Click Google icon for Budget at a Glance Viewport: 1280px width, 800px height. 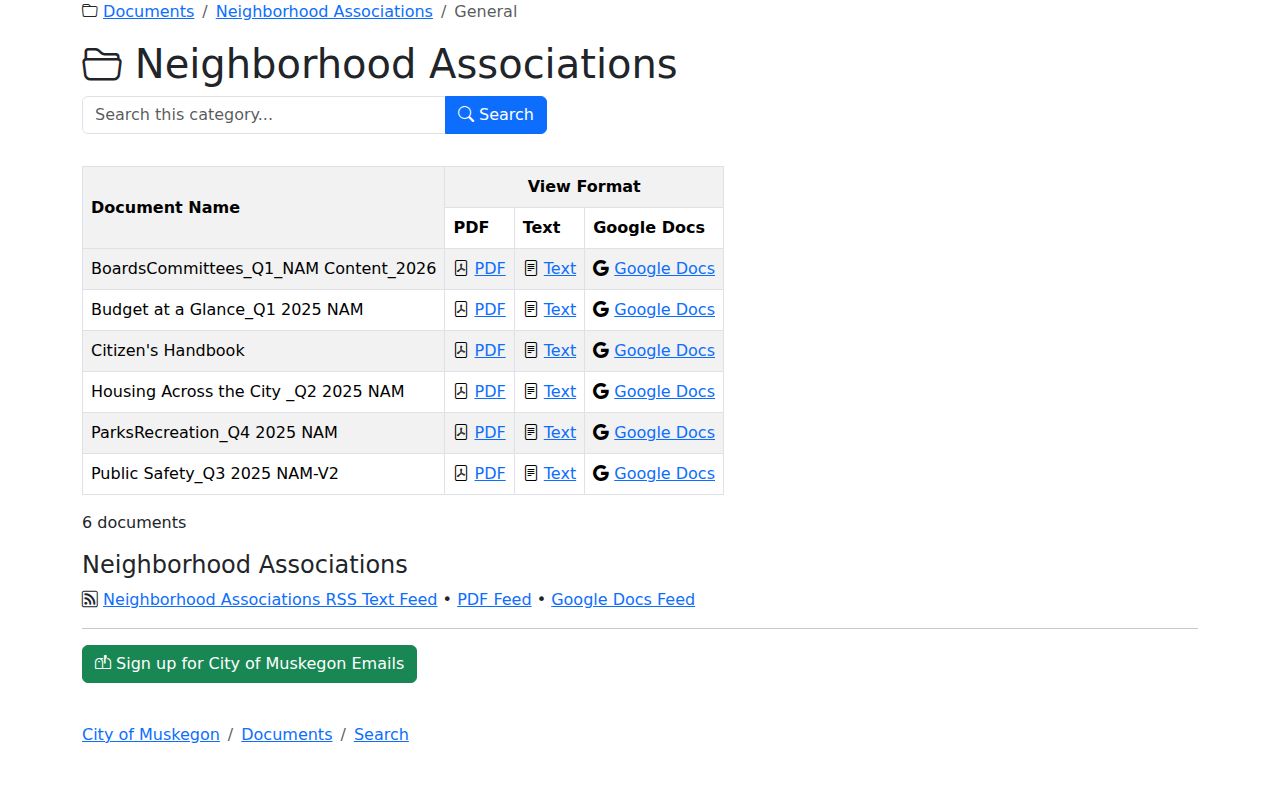[x=601, y=309]
